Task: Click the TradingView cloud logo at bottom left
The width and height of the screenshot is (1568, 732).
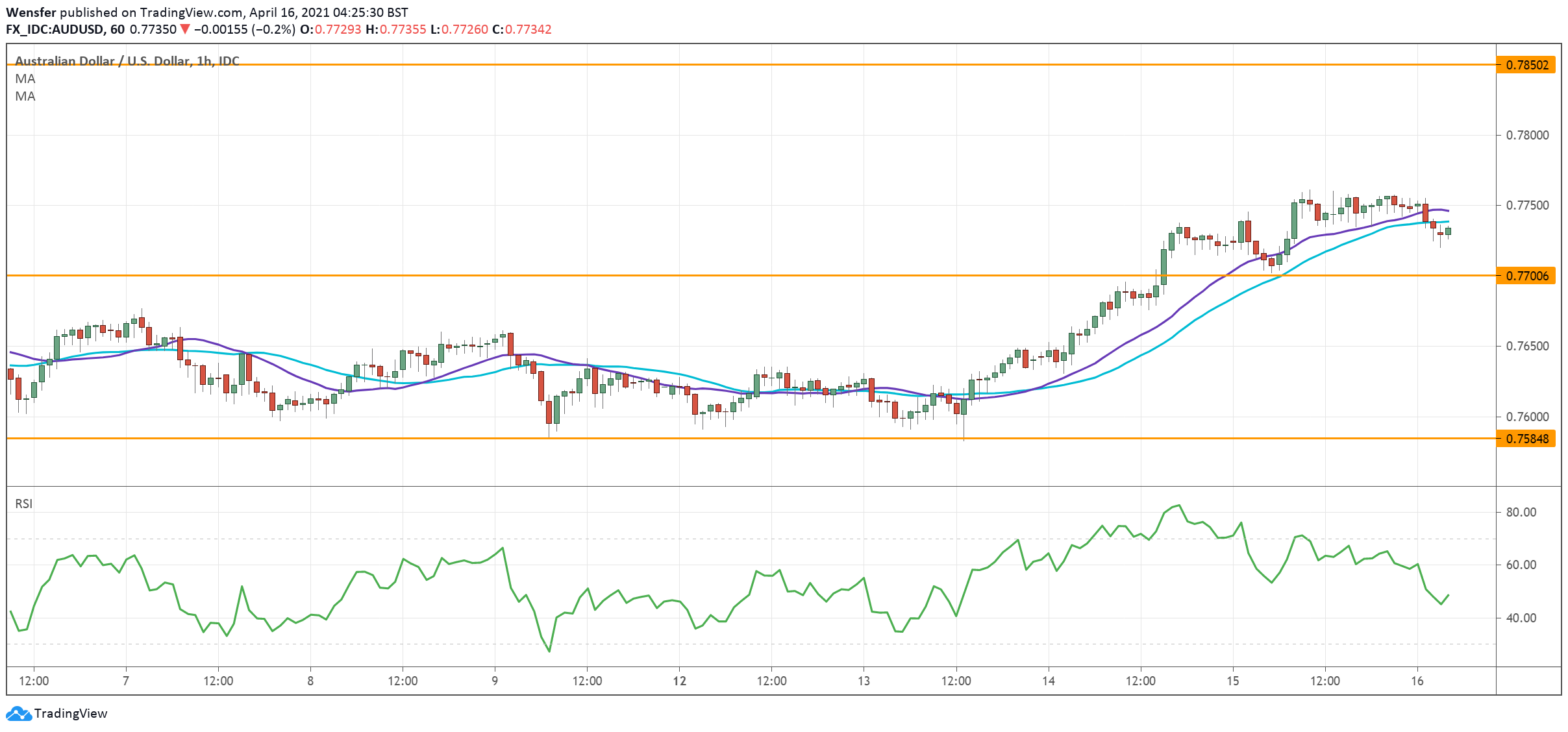Action: (18, 713)
